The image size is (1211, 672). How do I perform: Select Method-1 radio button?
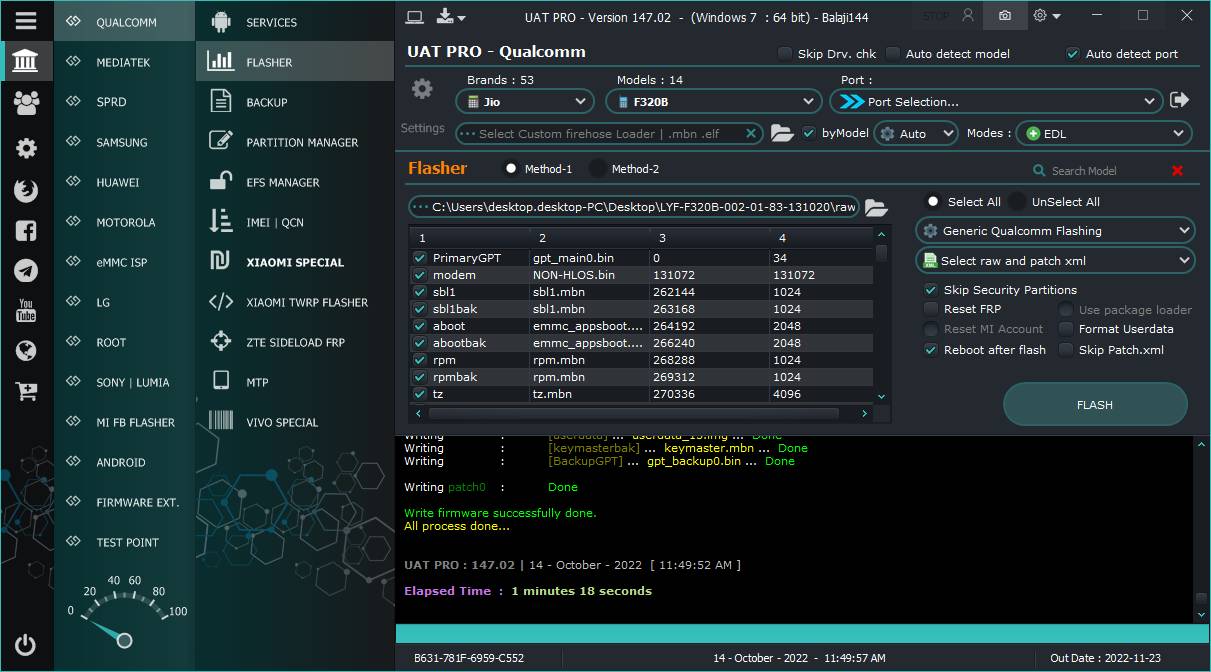tap(511, 169)
